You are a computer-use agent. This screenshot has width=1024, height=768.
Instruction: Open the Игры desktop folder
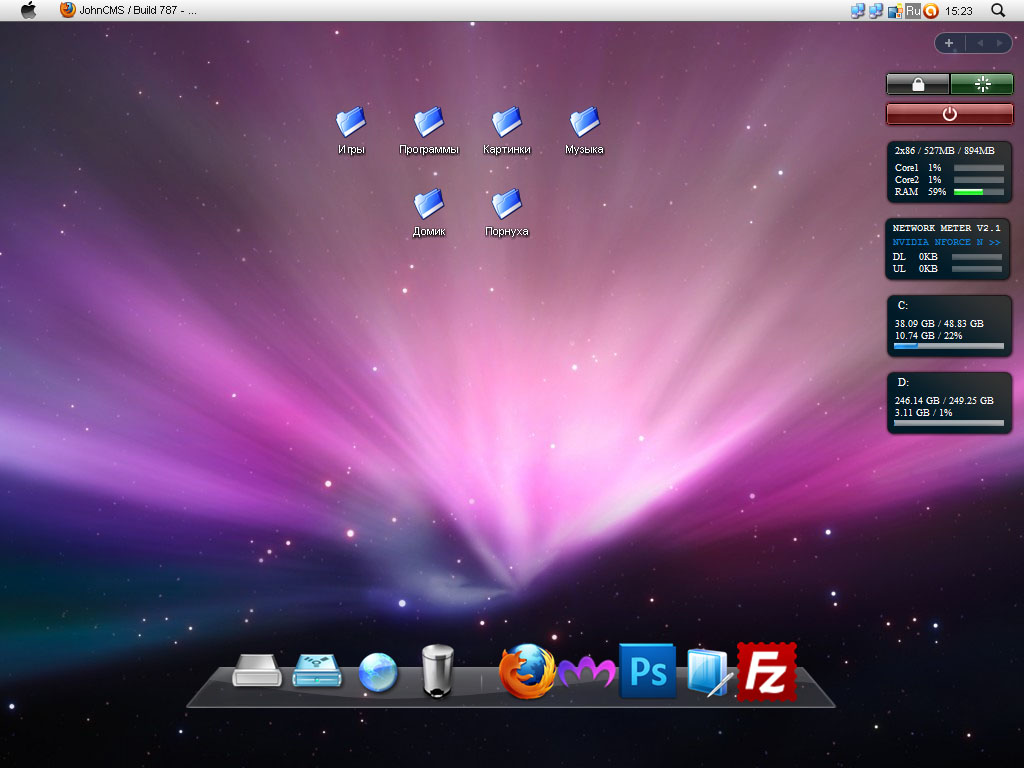[x=351, y=123]
